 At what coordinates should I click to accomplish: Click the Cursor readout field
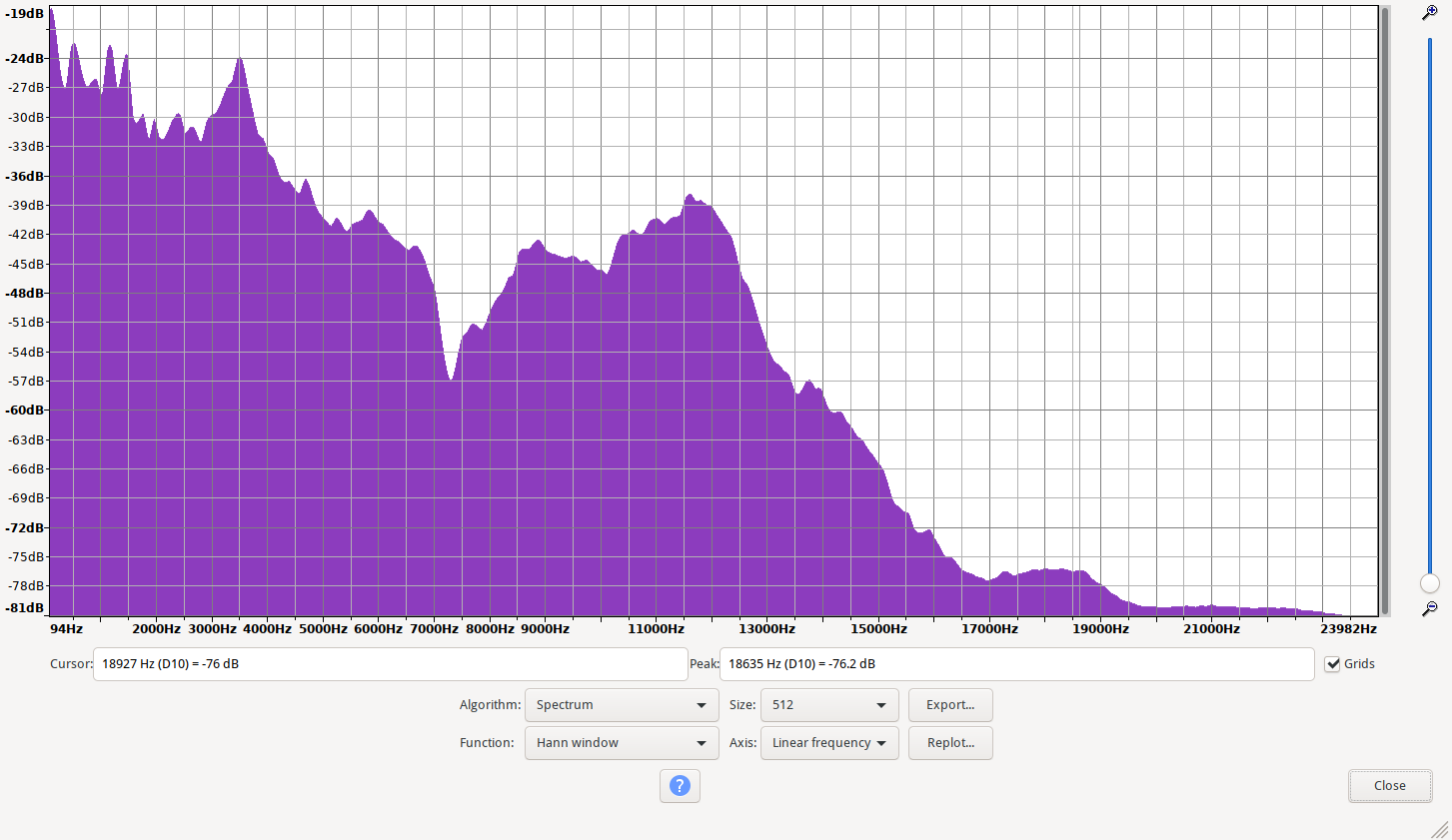pos(391,664)
